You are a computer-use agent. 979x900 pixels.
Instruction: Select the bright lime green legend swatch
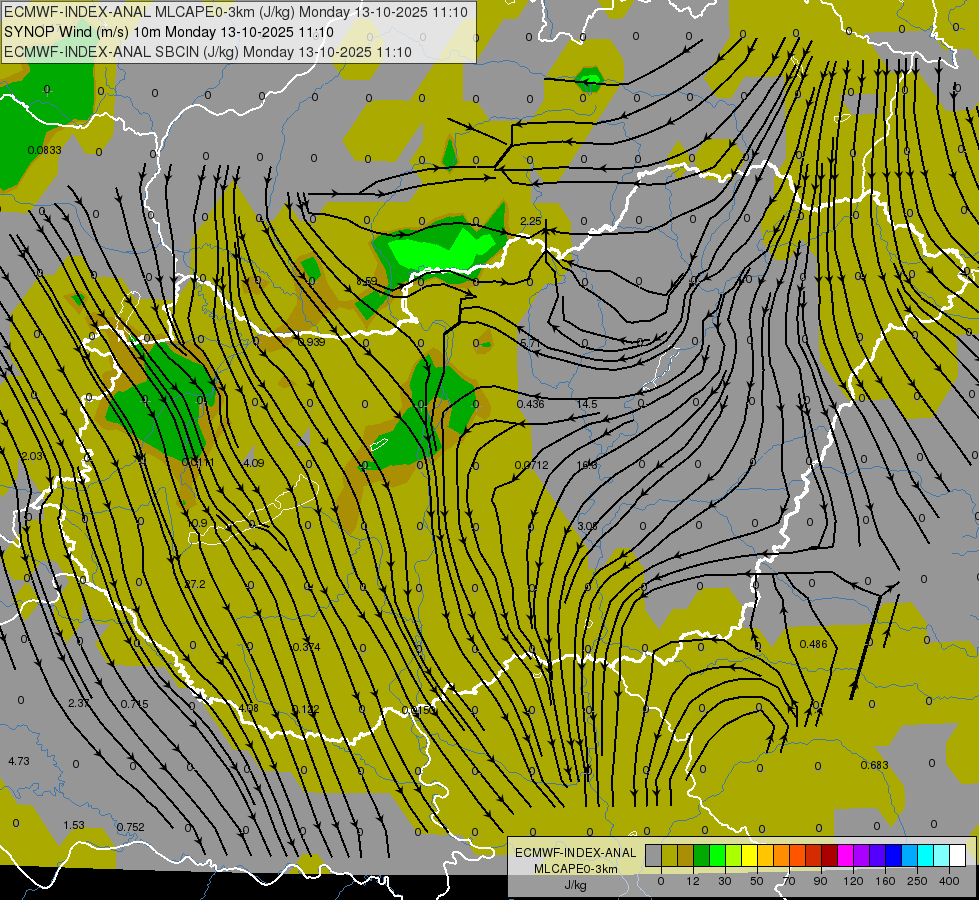(717, 855)
